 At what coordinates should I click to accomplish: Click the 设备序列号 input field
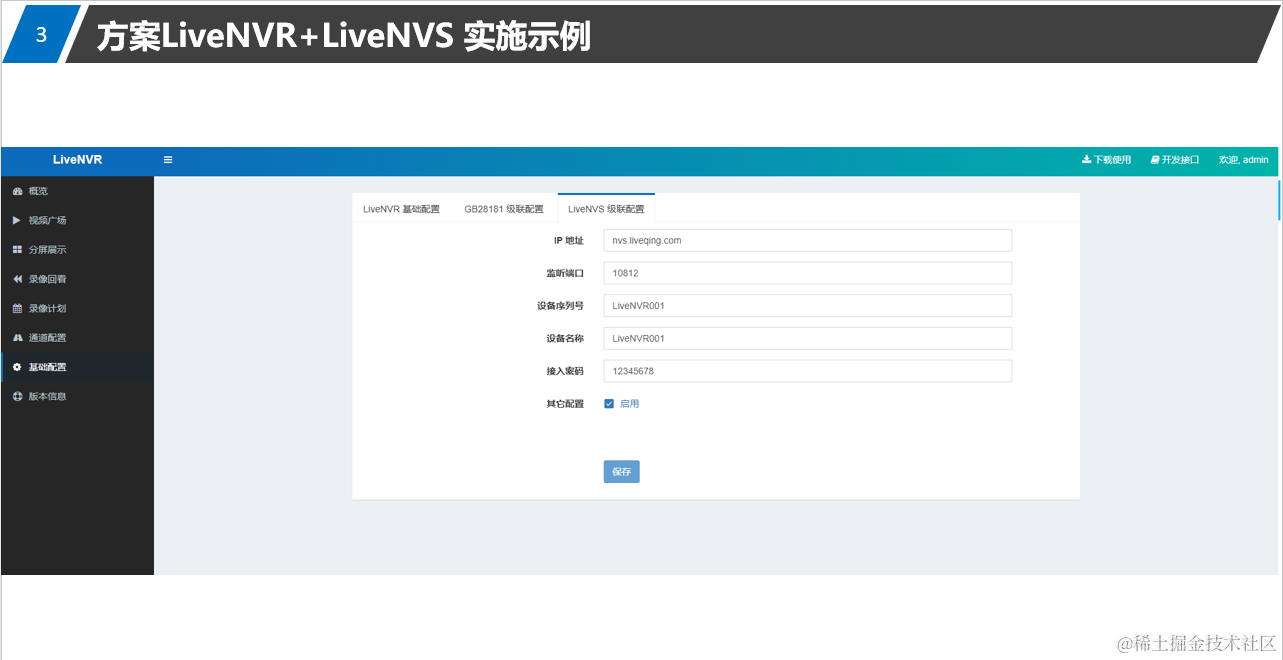click(808, 305)
